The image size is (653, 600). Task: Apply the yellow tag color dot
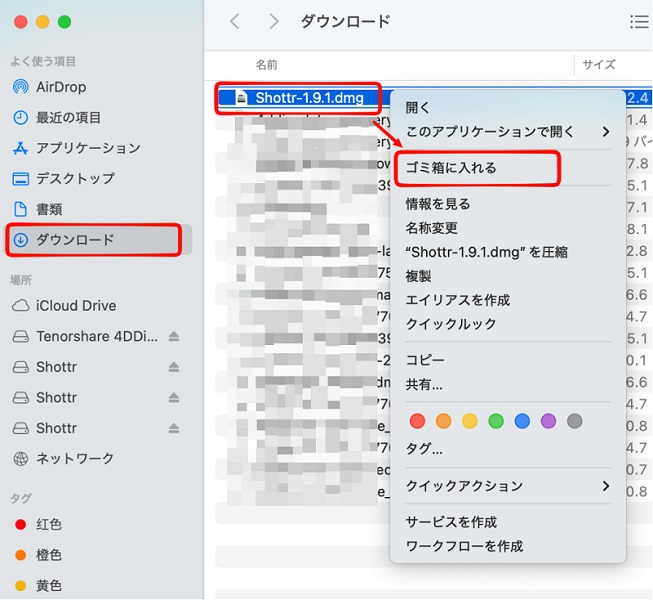[x=469, y=421]
